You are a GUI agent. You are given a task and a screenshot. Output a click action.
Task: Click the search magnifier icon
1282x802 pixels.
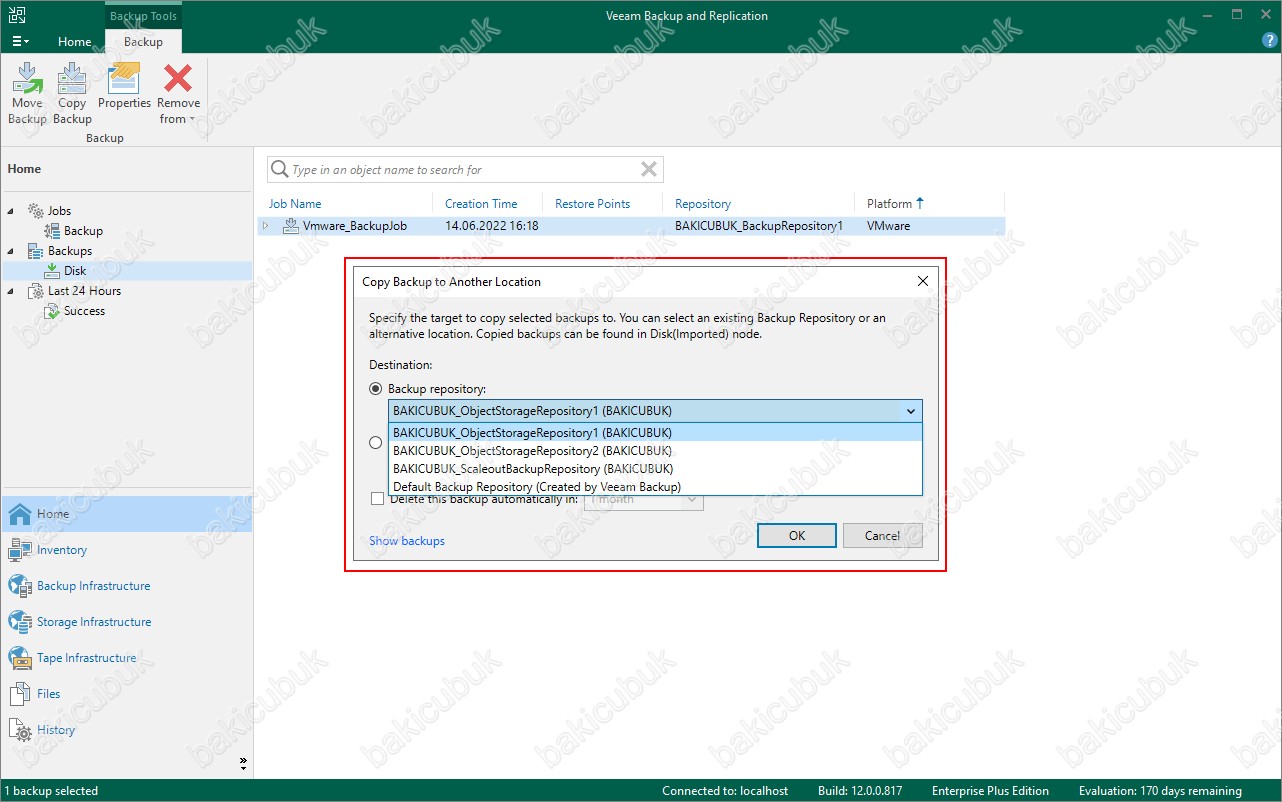280,170
